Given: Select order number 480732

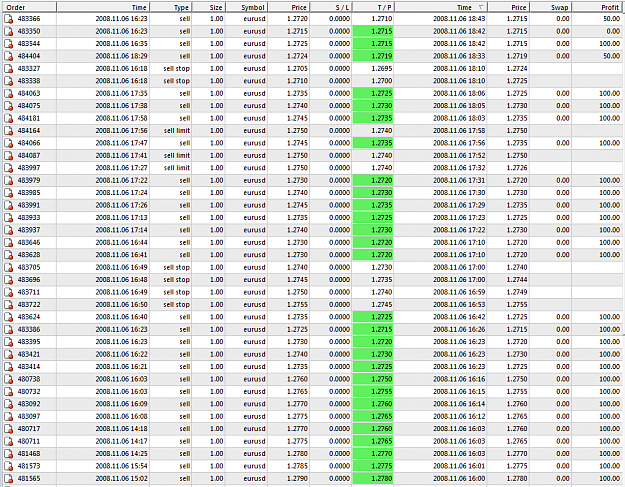Looking at the screenshot, I should pos(29,391).
